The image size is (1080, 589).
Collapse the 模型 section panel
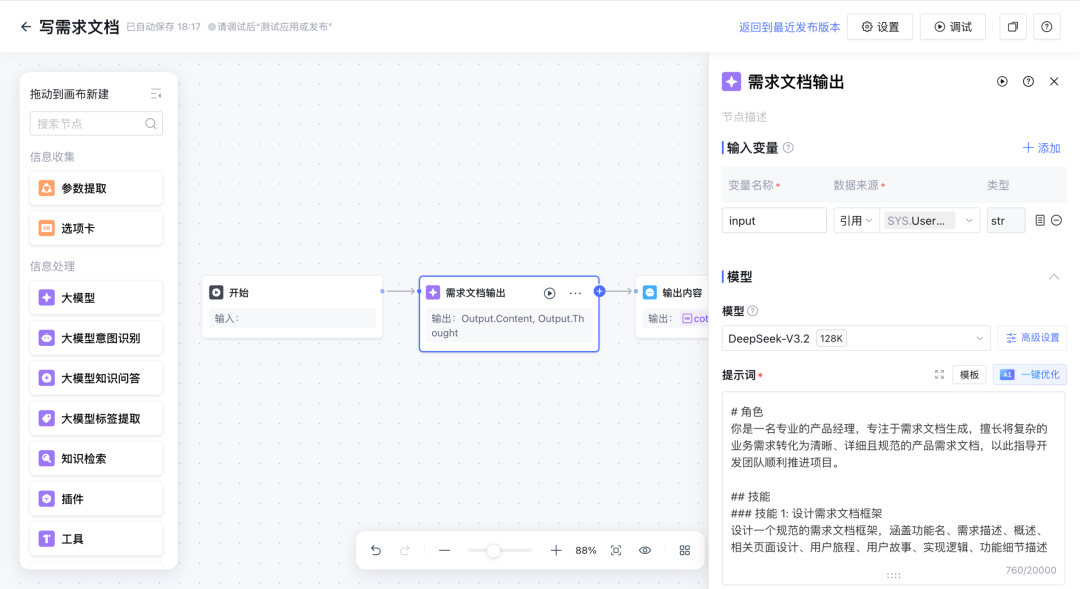click(1055, 277)
